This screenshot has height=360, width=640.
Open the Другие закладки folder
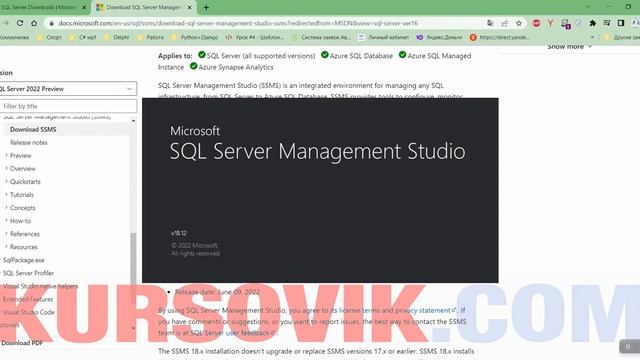pos(622,37)
